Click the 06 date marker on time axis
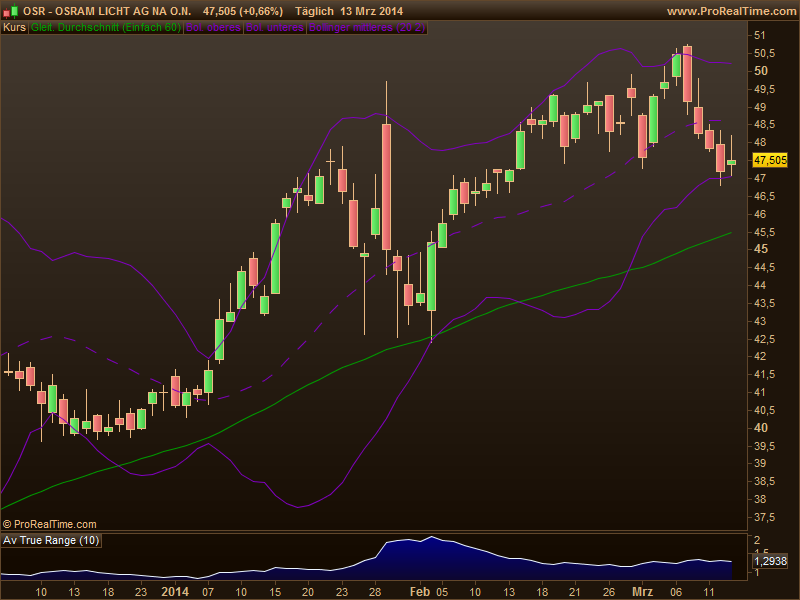 (676, 592)
